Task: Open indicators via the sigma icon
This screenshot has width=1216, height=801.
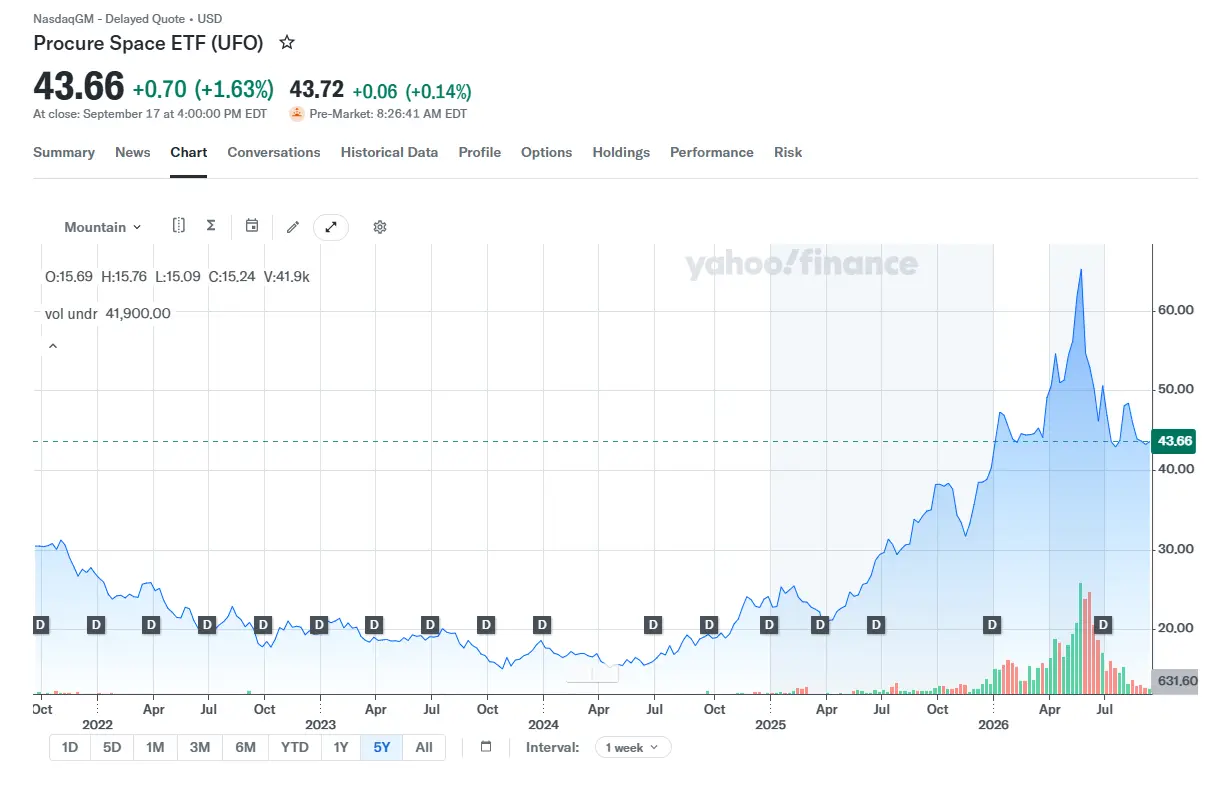Action: click(x=211, y=226)
